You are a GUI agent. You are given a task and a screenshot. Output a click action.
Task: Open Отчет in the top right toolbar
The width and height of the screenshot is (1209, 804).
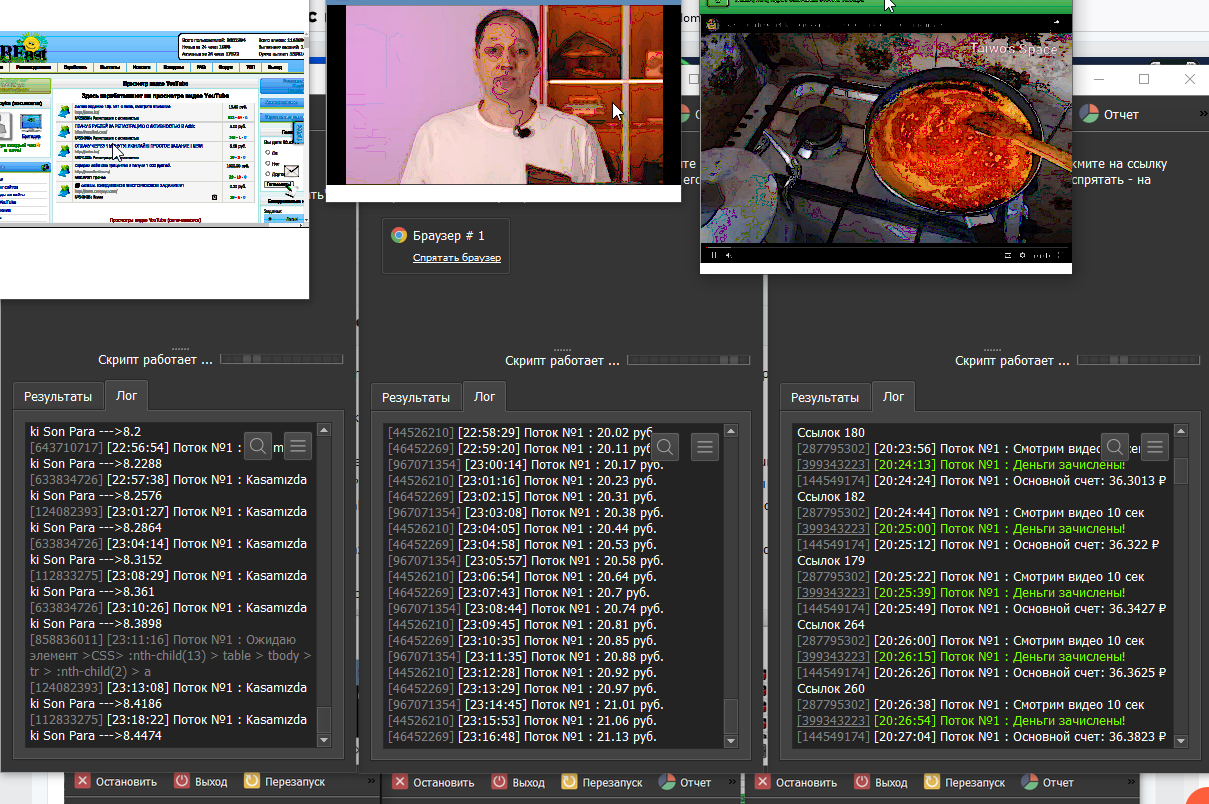1110,114
